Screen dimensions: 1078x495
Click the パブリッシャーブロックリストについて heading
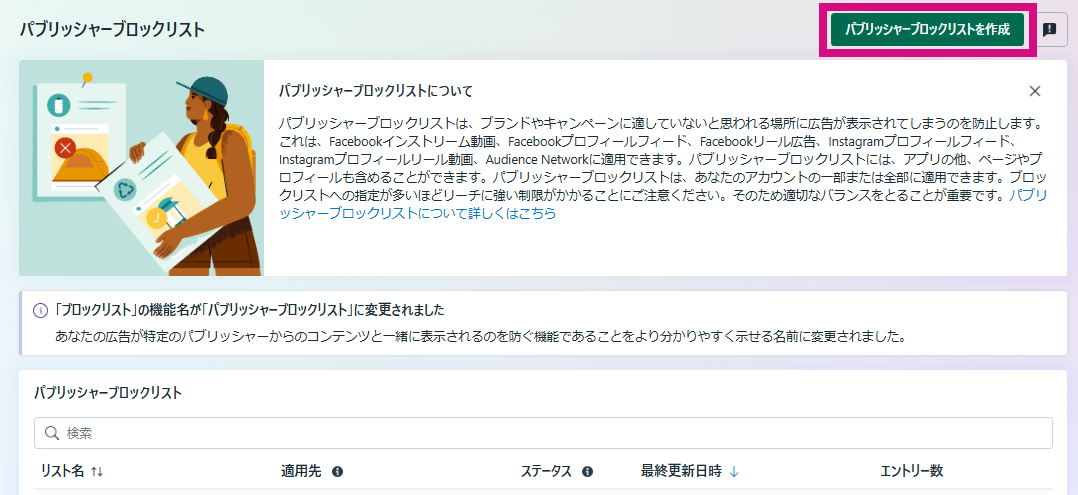click(x=375, y=91)
